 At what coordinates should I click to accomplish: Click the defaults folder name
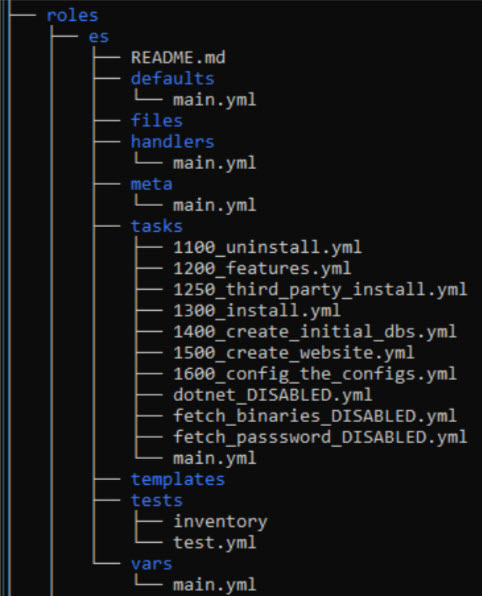click(173, 79)
